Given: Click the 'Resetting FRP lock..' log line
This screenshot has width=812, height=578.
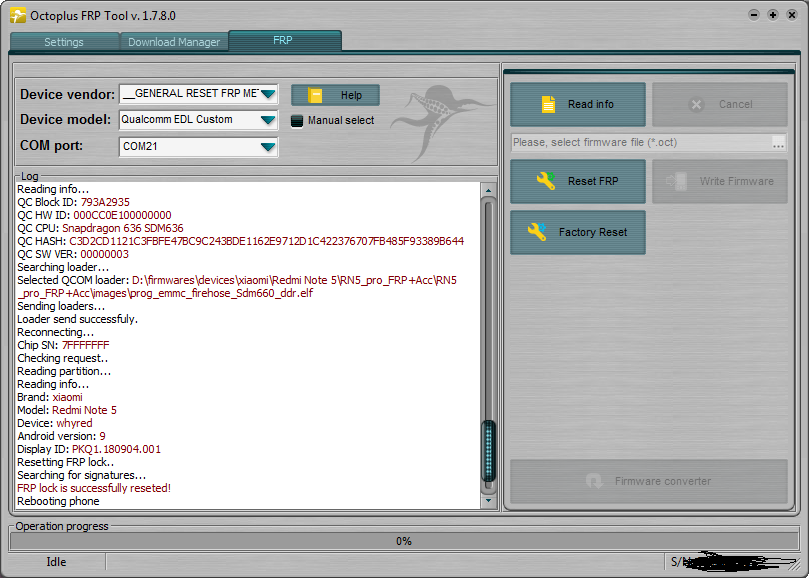Looking at the screenshot, I should (66, 462).
